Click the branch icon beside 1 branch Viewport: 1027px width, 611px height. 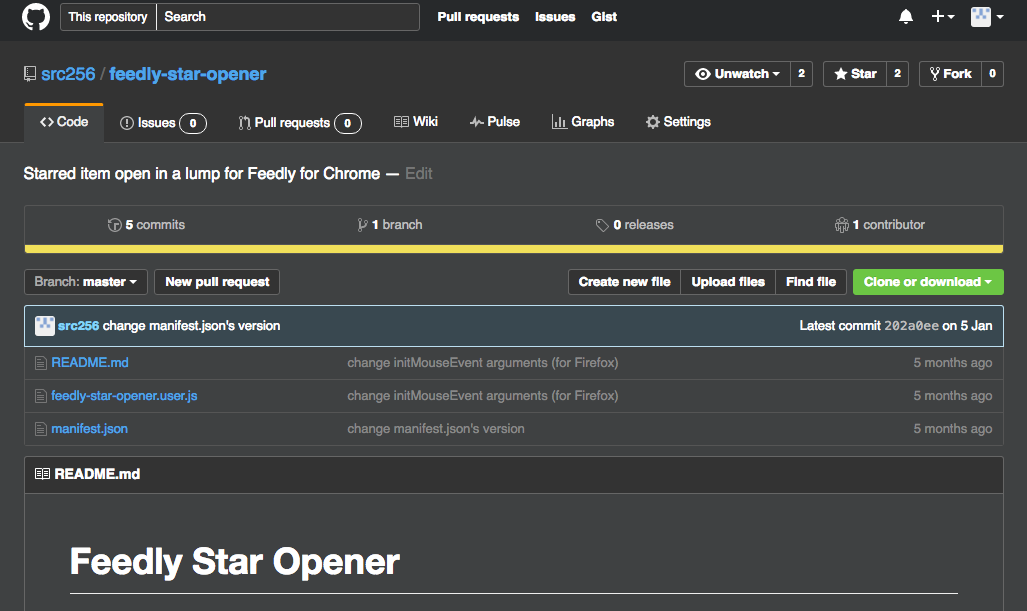point(362,225)
